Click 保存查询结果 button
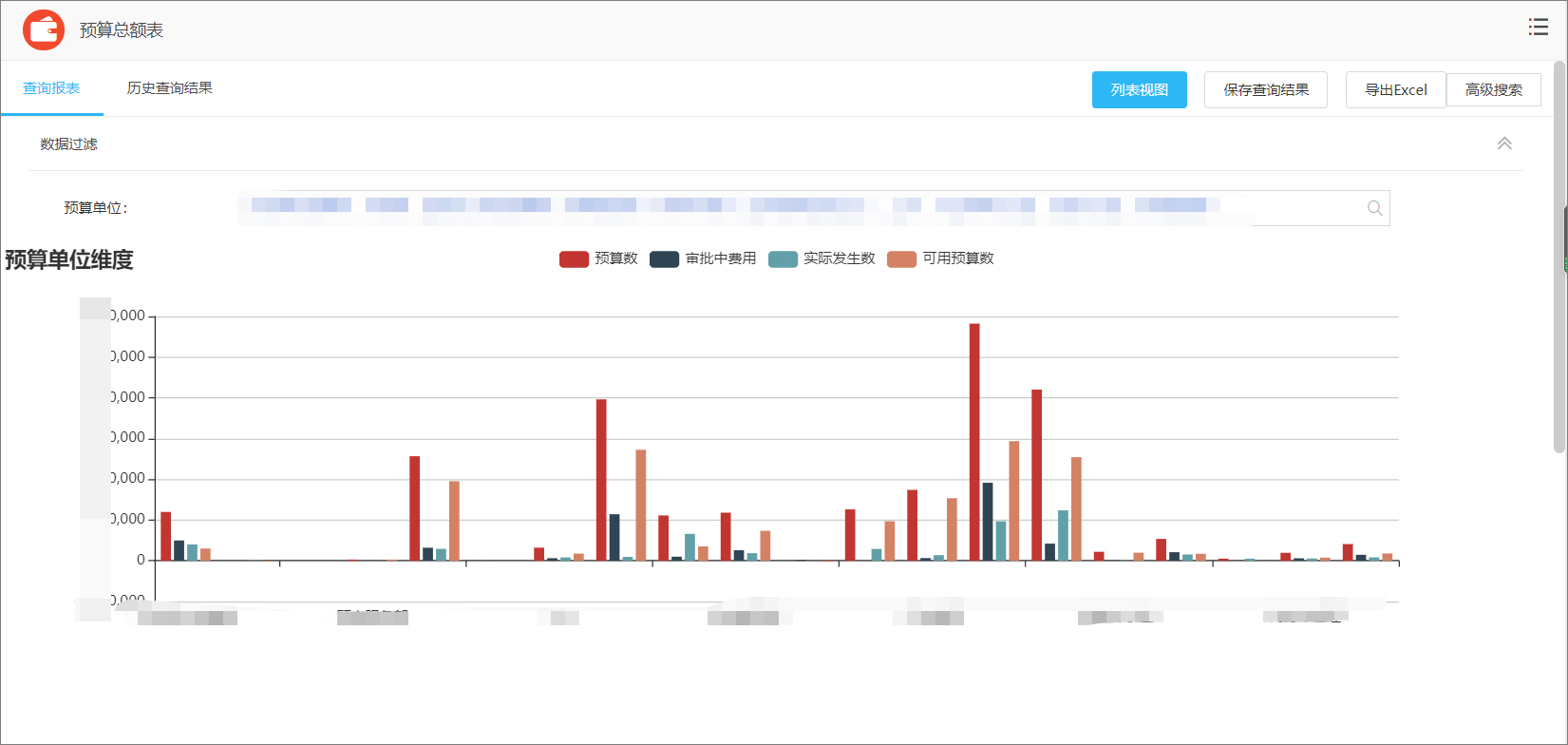1568x745 pixels. tap(1265, 90)
